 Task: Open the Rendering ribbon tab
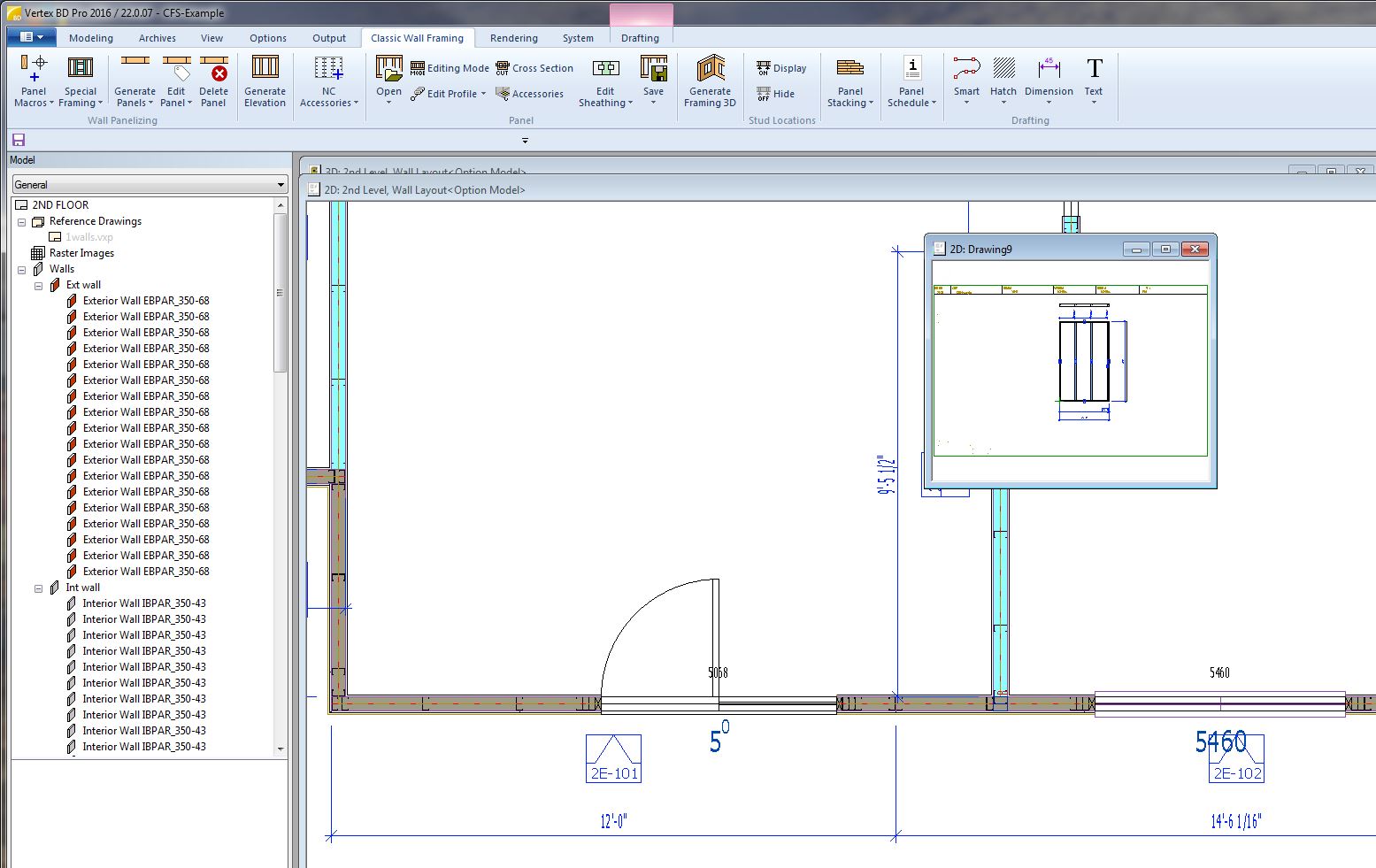click(513, 38)
